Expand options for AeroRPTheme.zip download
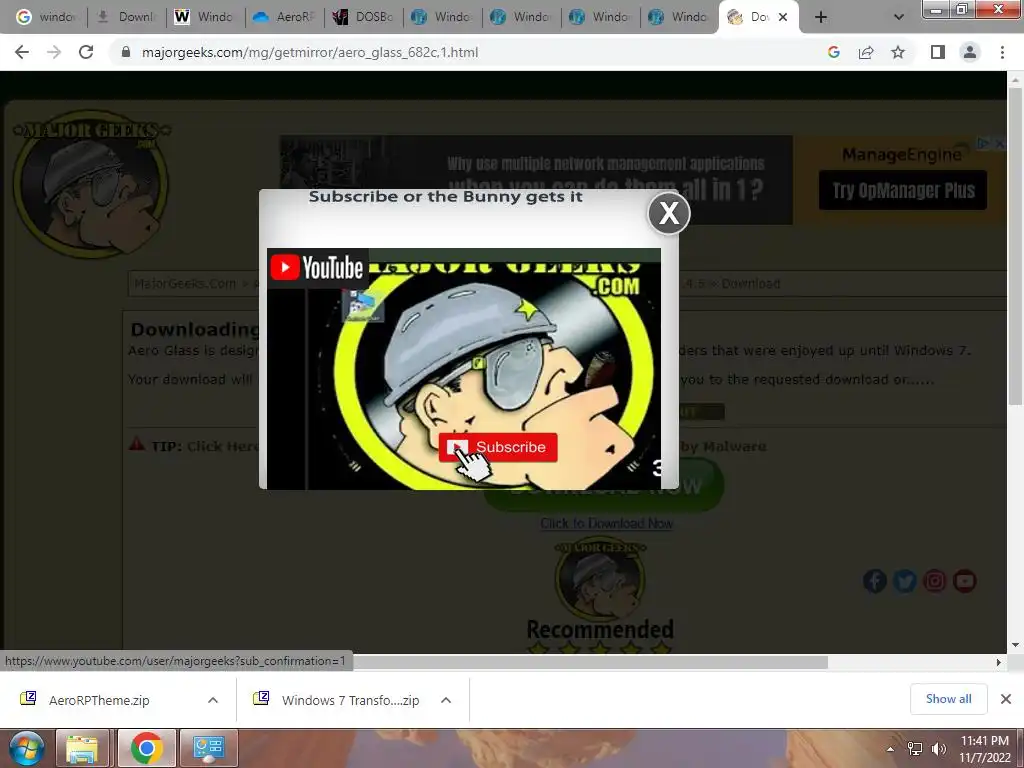 (x=213, y=700)
